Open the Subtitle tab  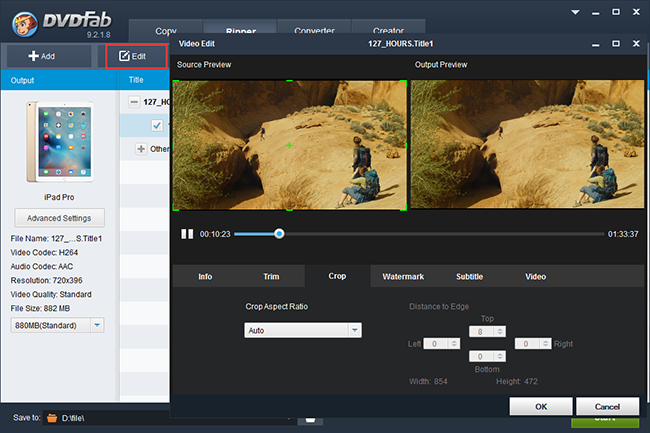click(469, 276)
